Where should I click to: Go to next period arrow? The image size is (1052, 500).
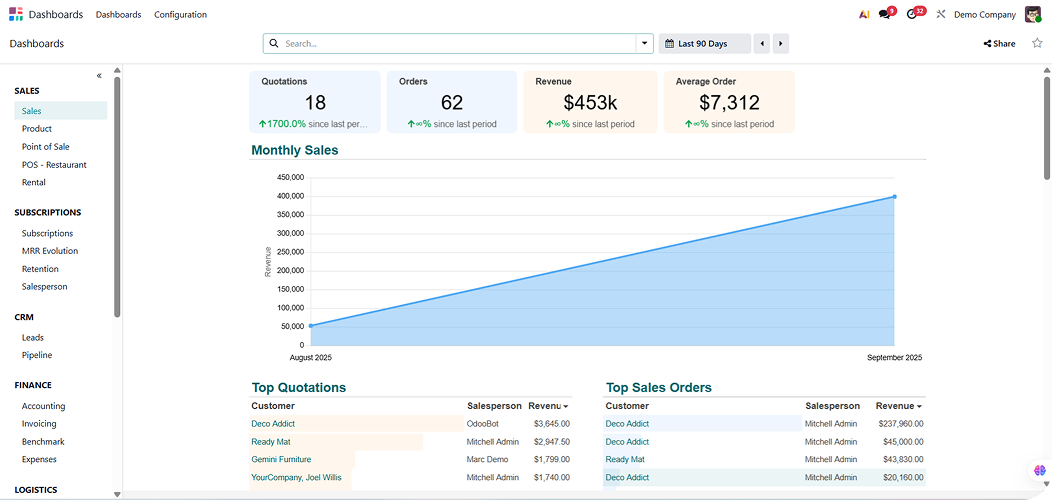coord(780,44)
